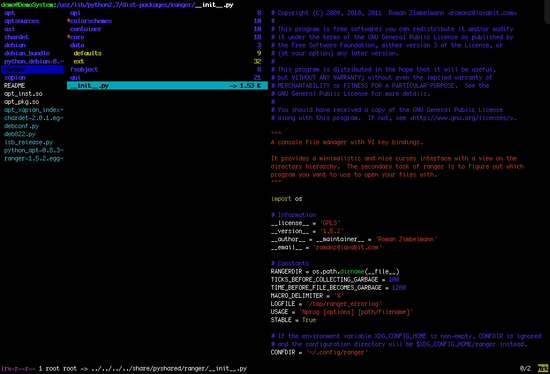Select the python_debian-0.~ entry

pos(34,61)
